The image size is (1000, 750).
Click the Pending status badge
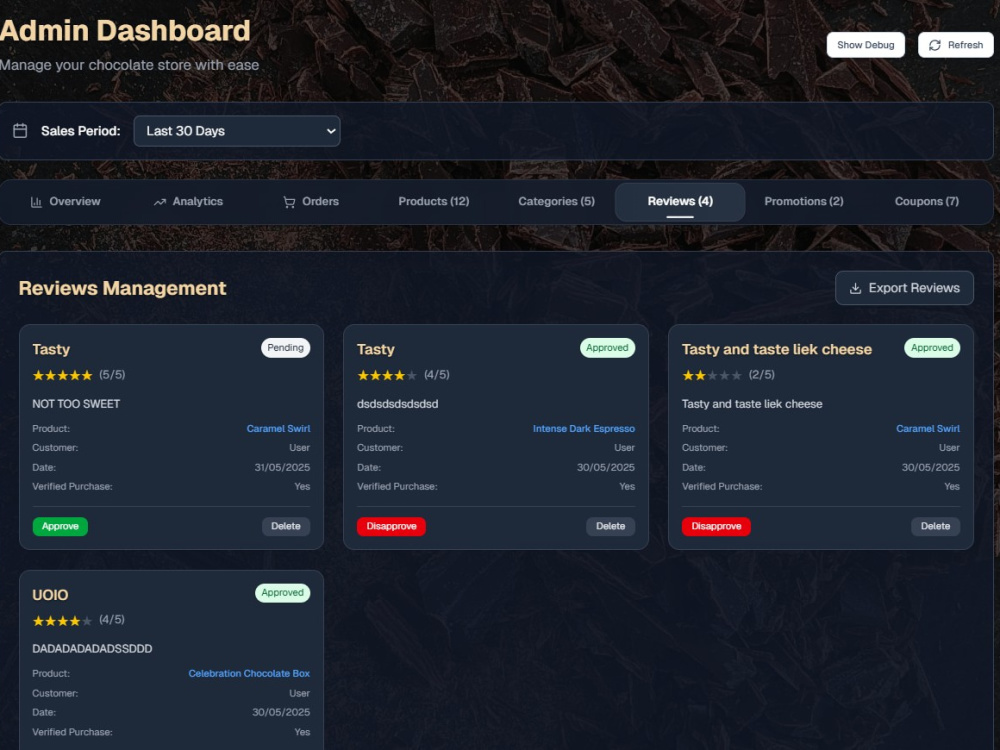285,348
